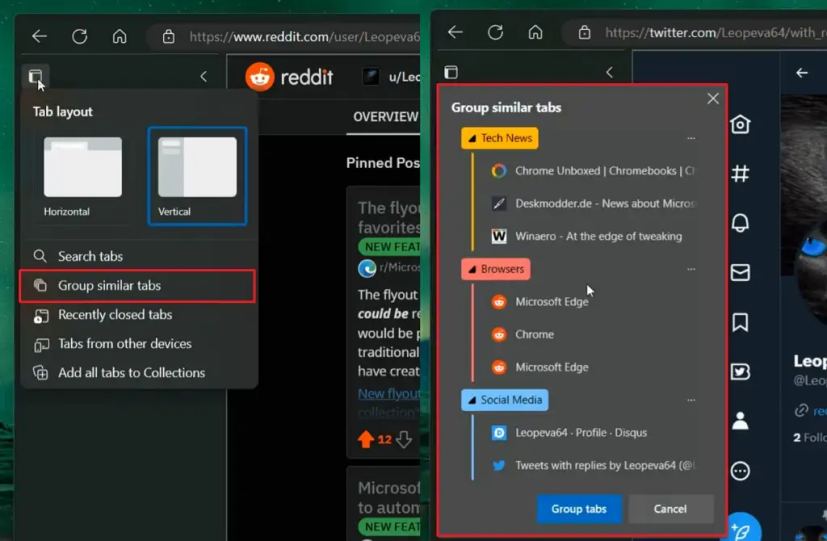Open the OVERVIEW tab on Reddit profile
The height and width of the screenshot is (541, 827).
click(386, 117)
